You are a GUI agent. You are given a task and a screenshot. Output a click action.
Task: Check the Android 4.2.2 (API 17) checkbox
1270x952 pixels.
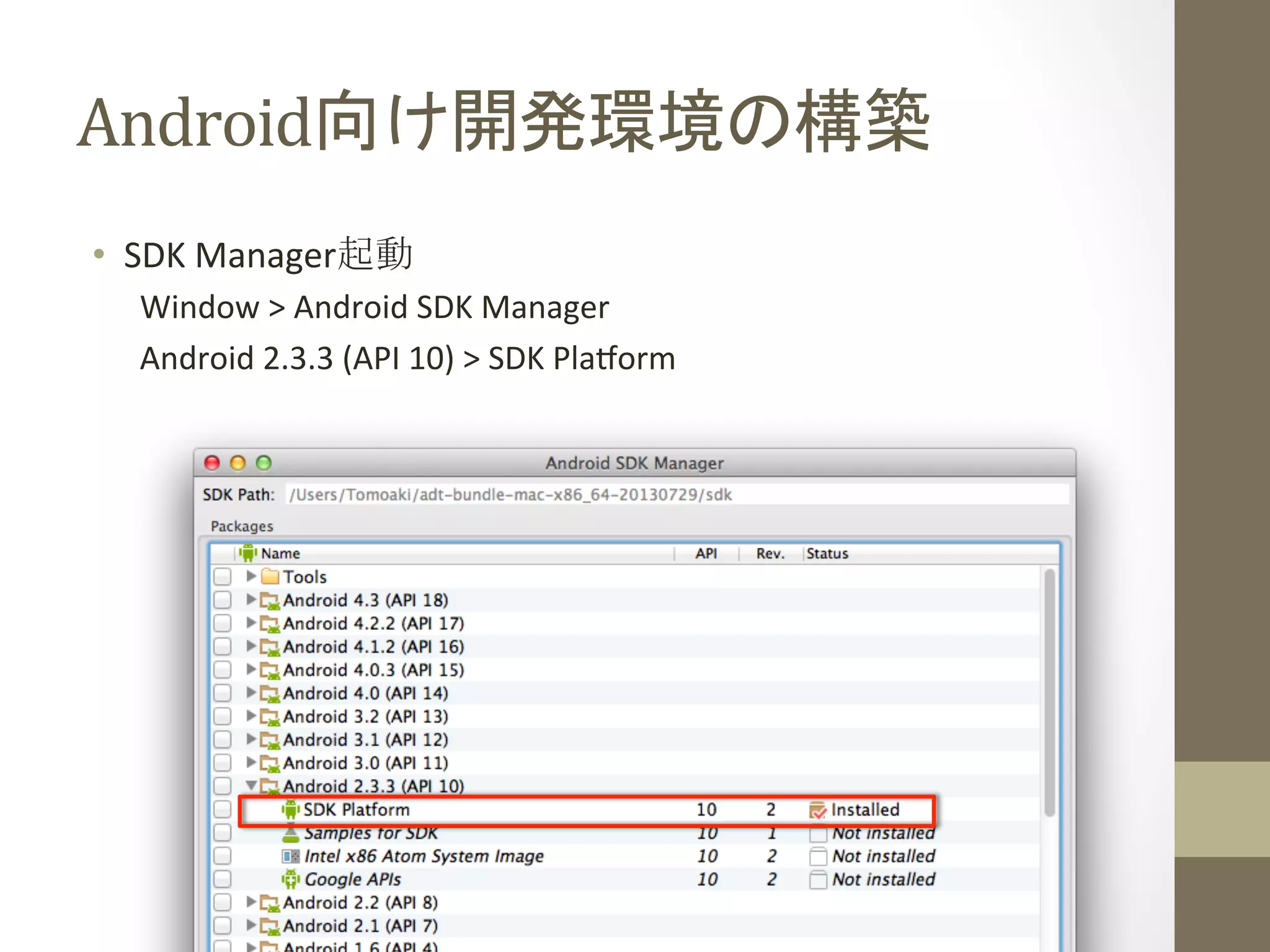click(222, 624)
